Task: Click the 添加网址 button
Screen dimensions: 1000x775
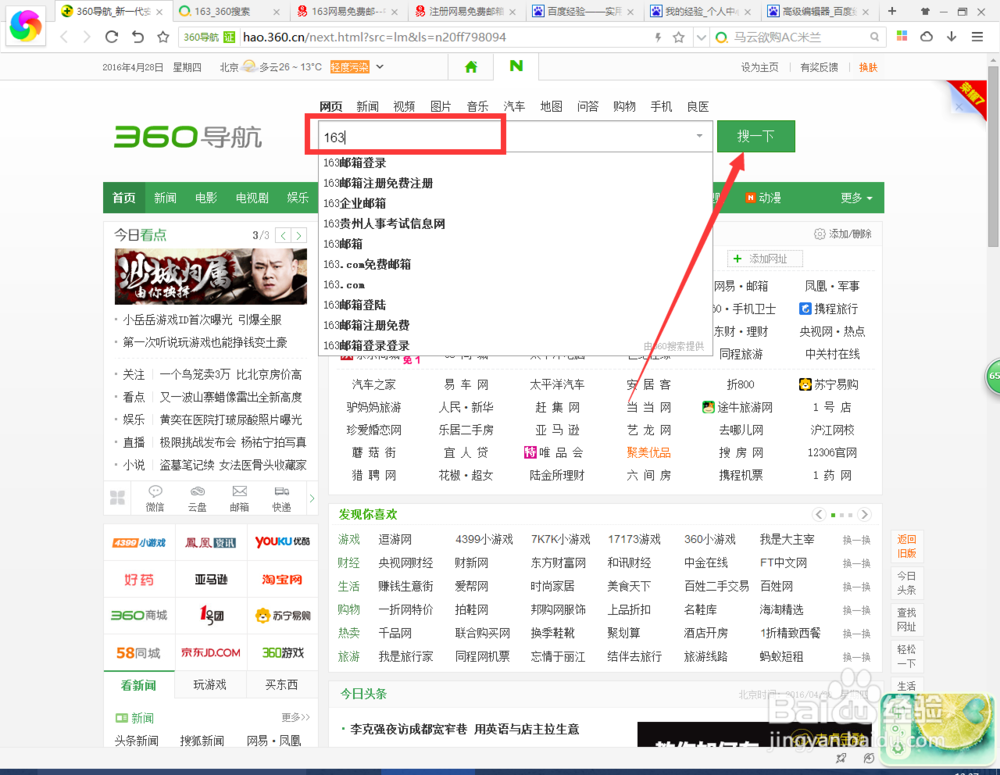Action: click(765, 258)
